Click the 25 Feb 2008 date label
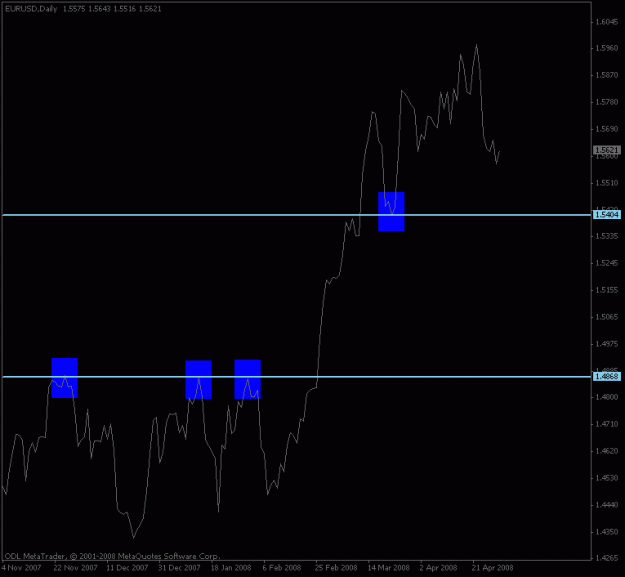 (x=336, y=567)
